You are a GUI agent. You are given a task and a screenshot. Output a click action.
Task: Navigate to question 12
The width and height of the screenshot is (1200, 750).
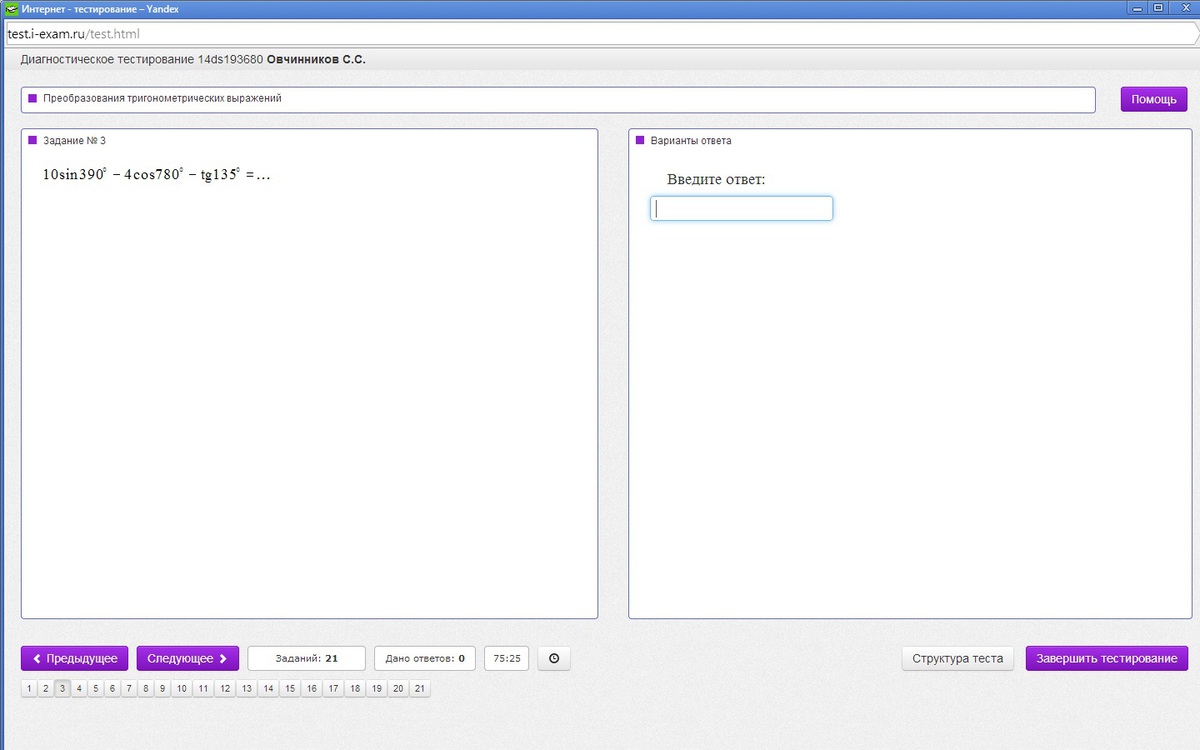225,688
